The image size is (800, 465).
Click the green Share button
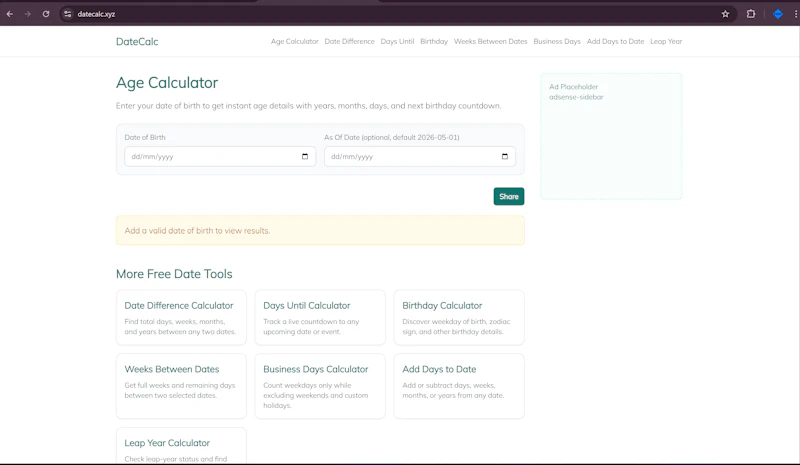pos(509,197)
